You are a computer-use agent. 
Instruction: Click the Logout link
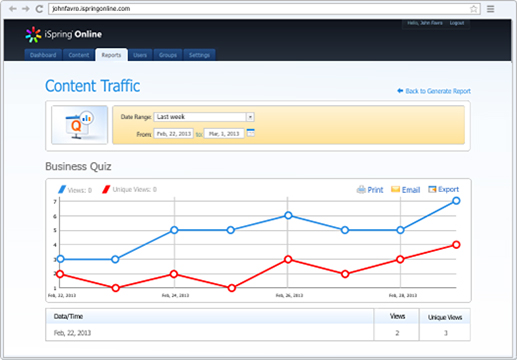click(x=457, y=23)
